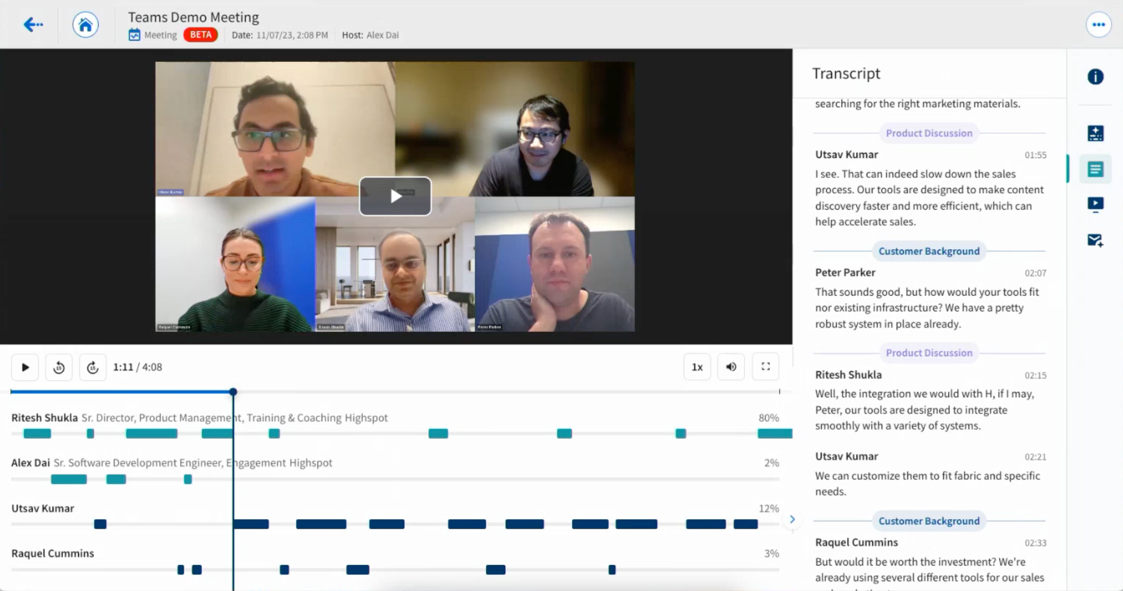This screenshot has height=591, width=1123.
Task: Click Ritesh Shukla's first speaking segment
Action: [x=36, y=434]
